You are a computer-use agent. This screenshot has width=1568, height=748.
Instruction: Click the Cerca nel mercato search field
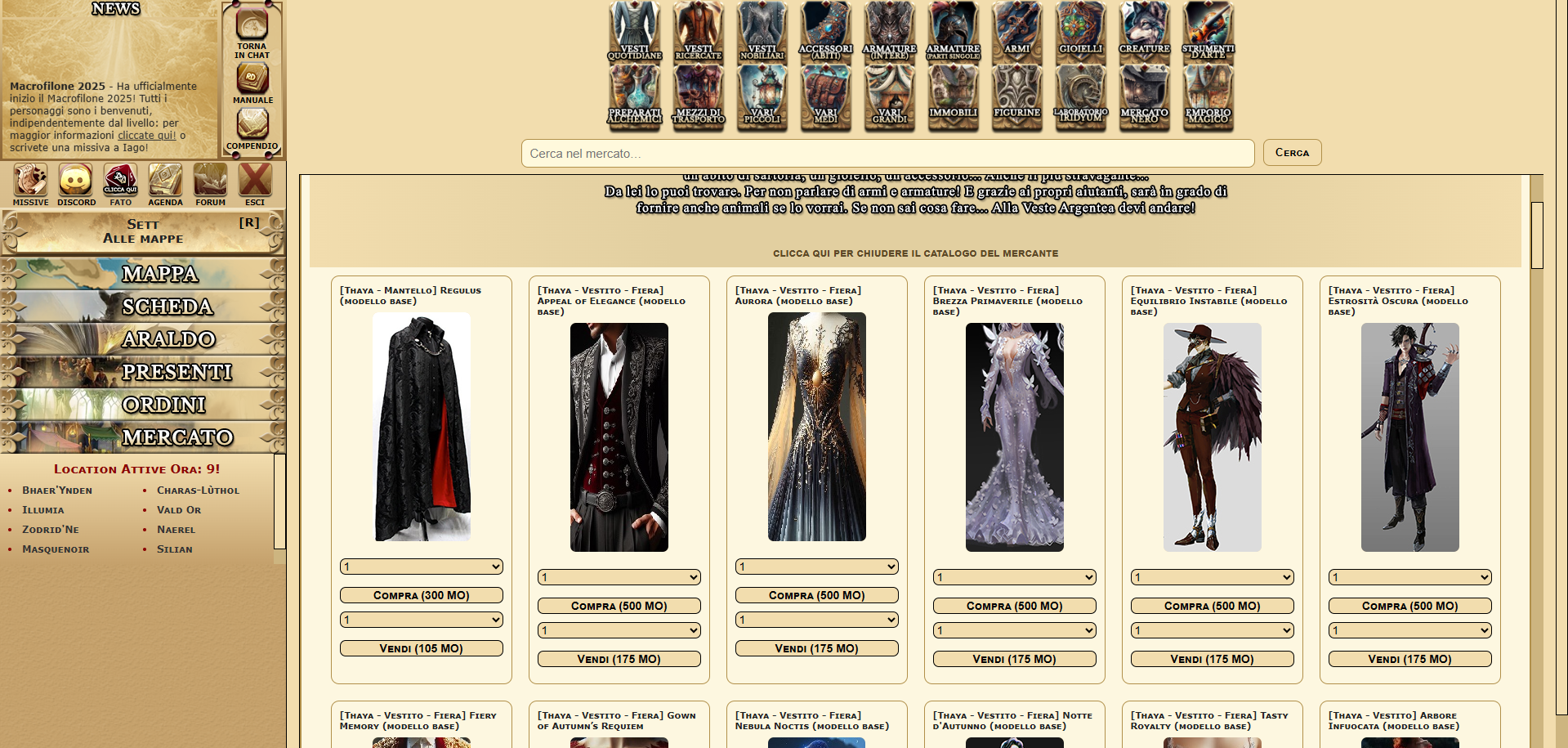[x=887, y=153]
